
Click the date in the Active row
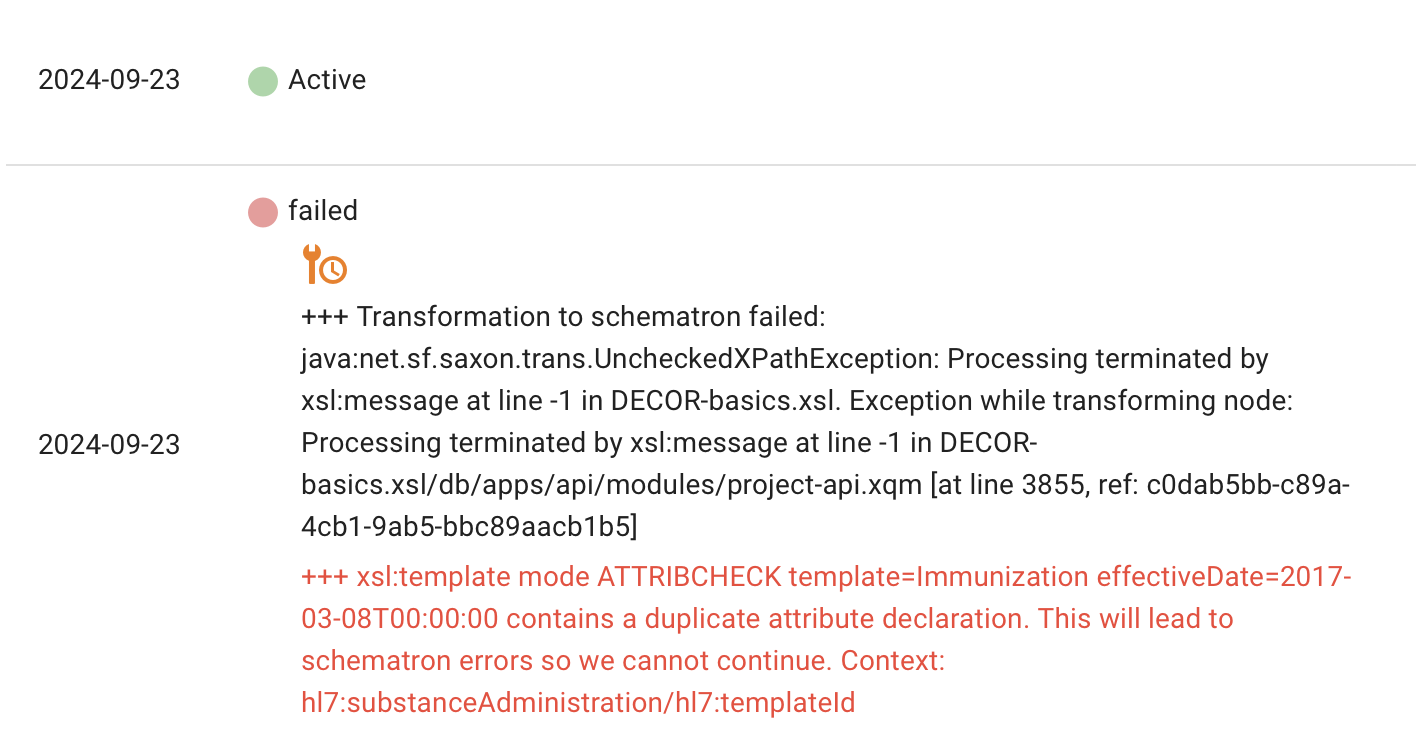point(109,80)
